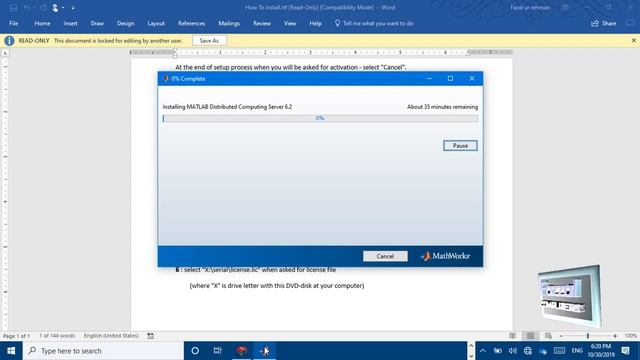The width and height of the screenshot is (640, 360).
Task: Click the MathWorks logo in the installer
Action: coord(445,256)
